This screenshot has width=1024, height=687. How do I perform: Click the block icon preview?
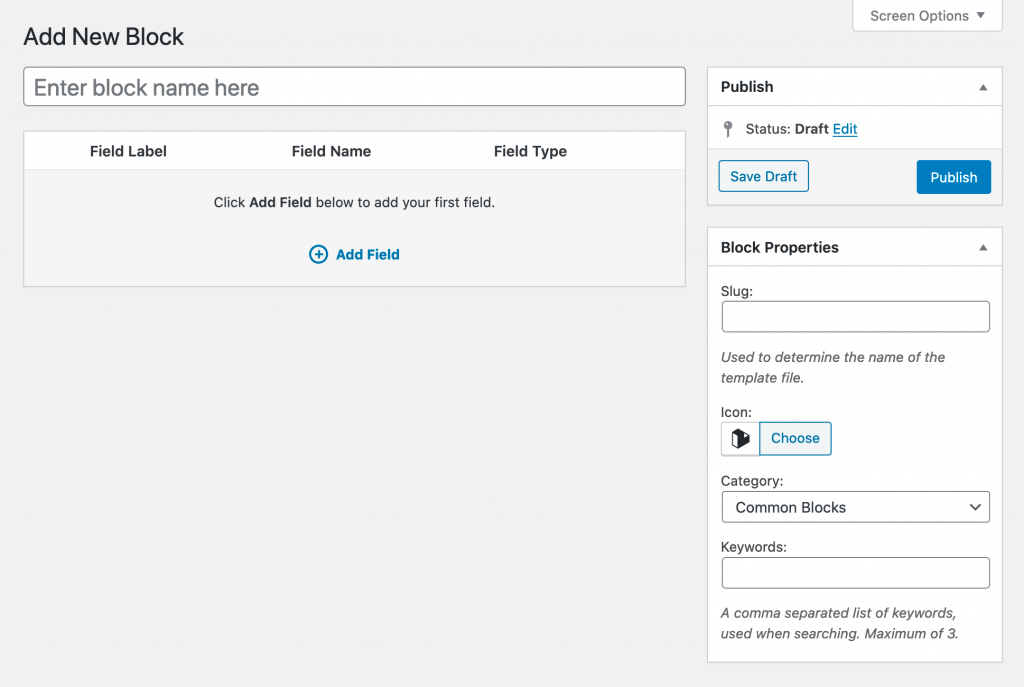tap(740, 439)
